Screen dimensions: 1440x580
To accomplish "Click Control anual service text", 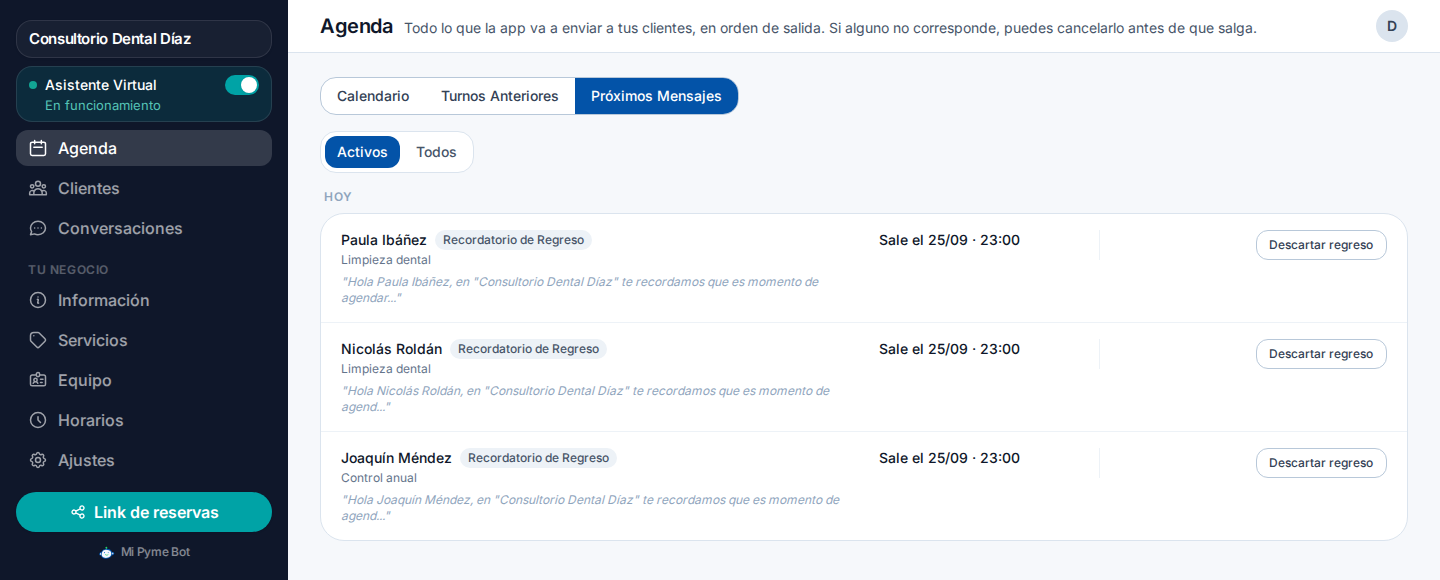I will [379, 478].
